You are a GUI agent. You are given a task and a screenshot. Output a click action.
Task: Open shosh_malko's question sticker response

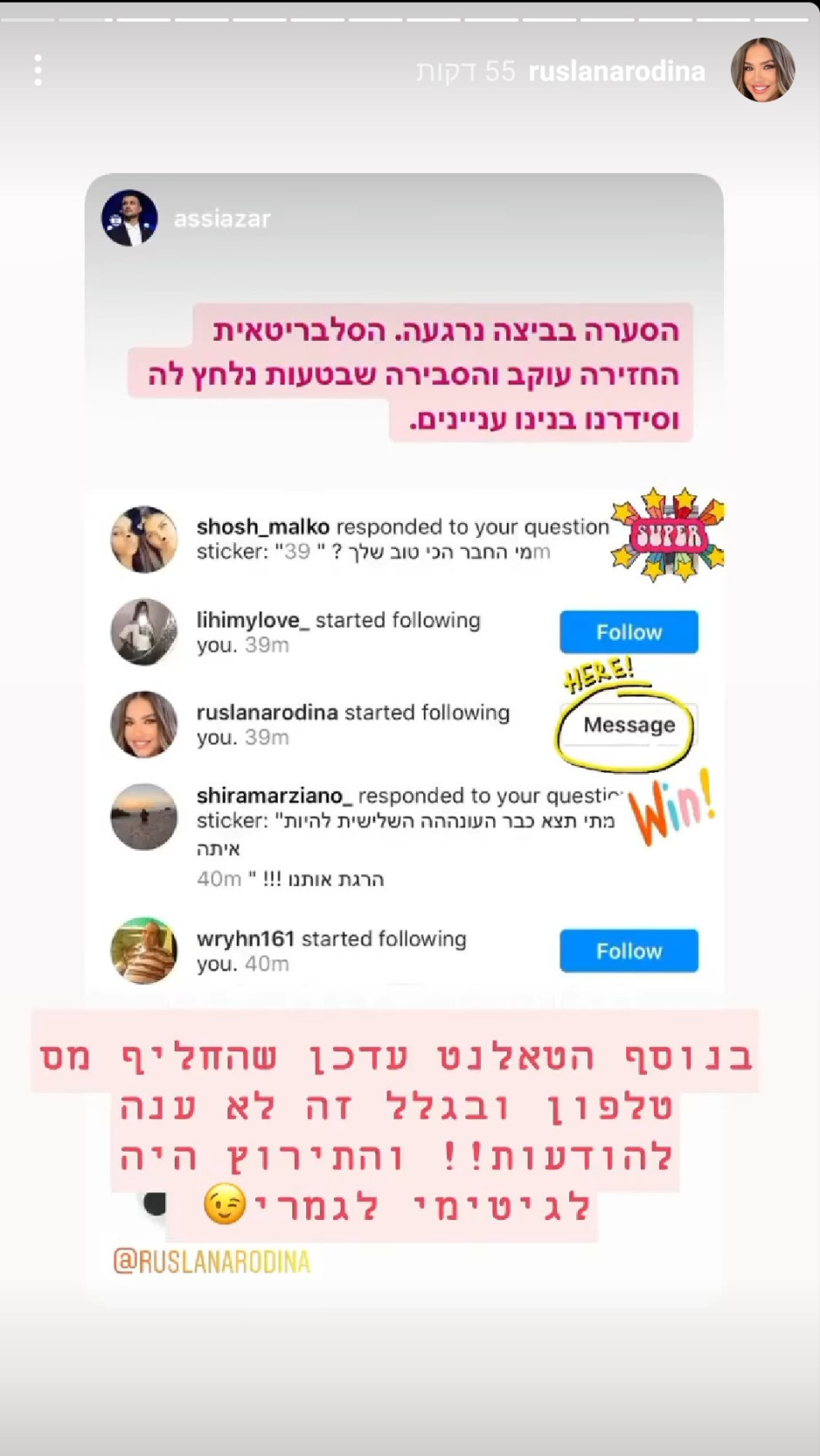tap(403, 539)
